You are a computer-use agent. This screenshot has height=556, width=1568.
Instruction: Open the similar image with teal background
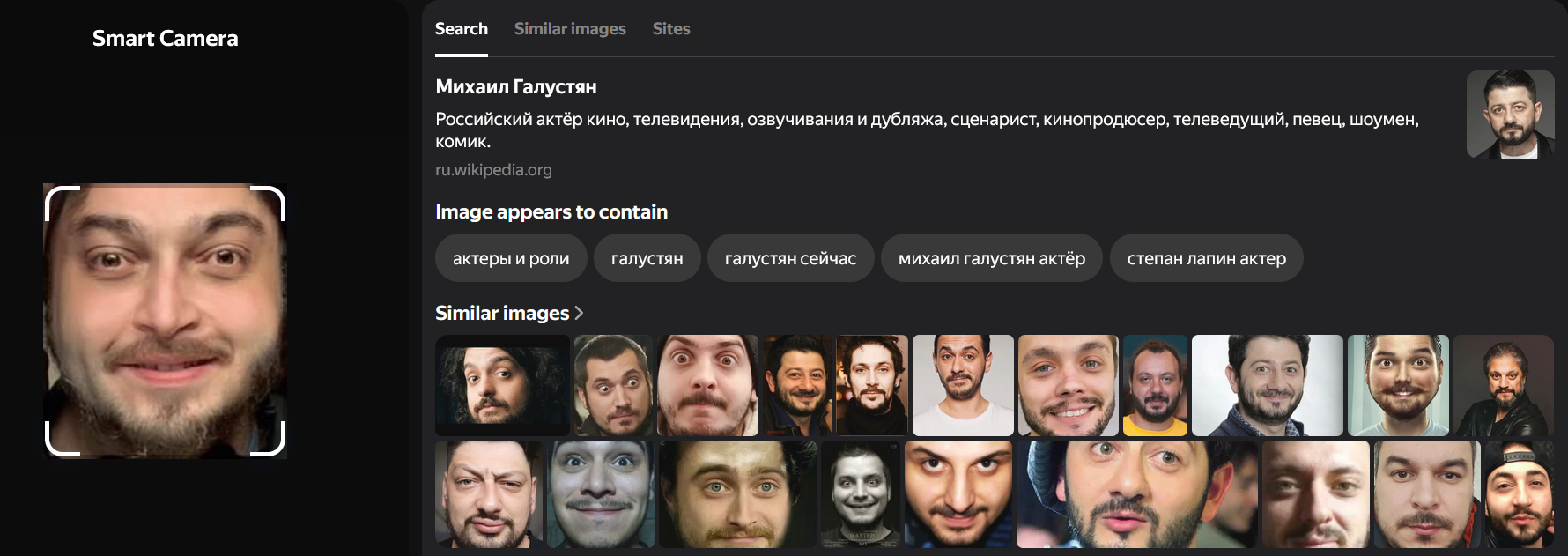pos(1398,385)
